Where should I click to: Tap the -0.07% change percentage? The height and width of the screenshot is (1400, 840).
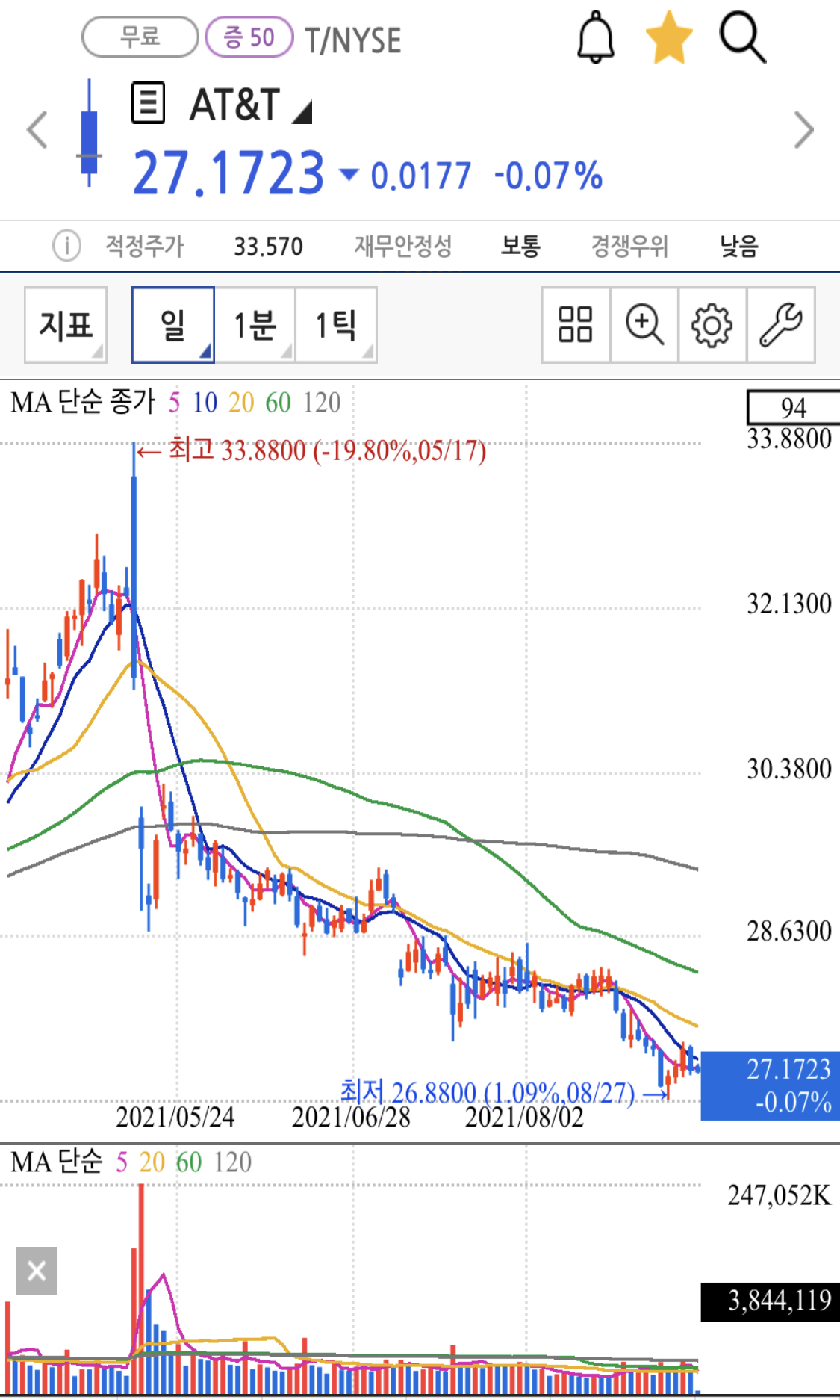[x=548, y=176]
